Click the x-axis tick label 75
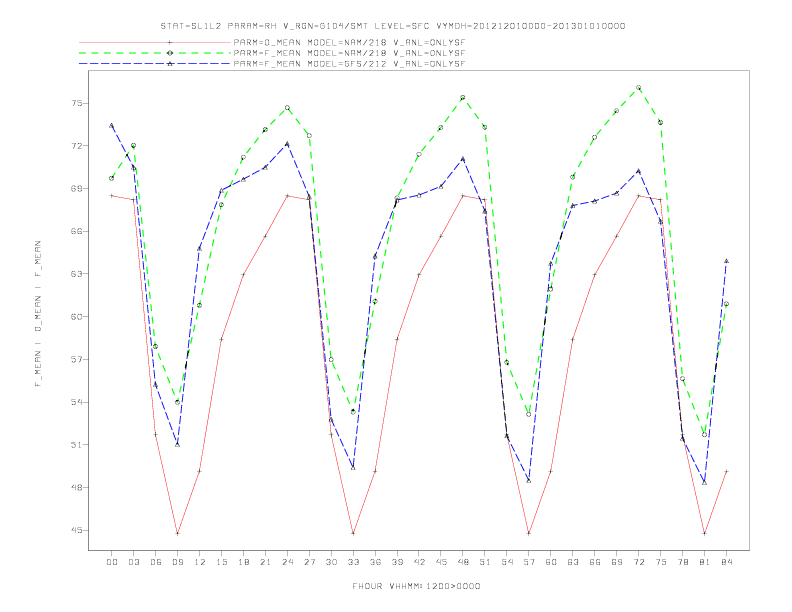 (661, 562)
